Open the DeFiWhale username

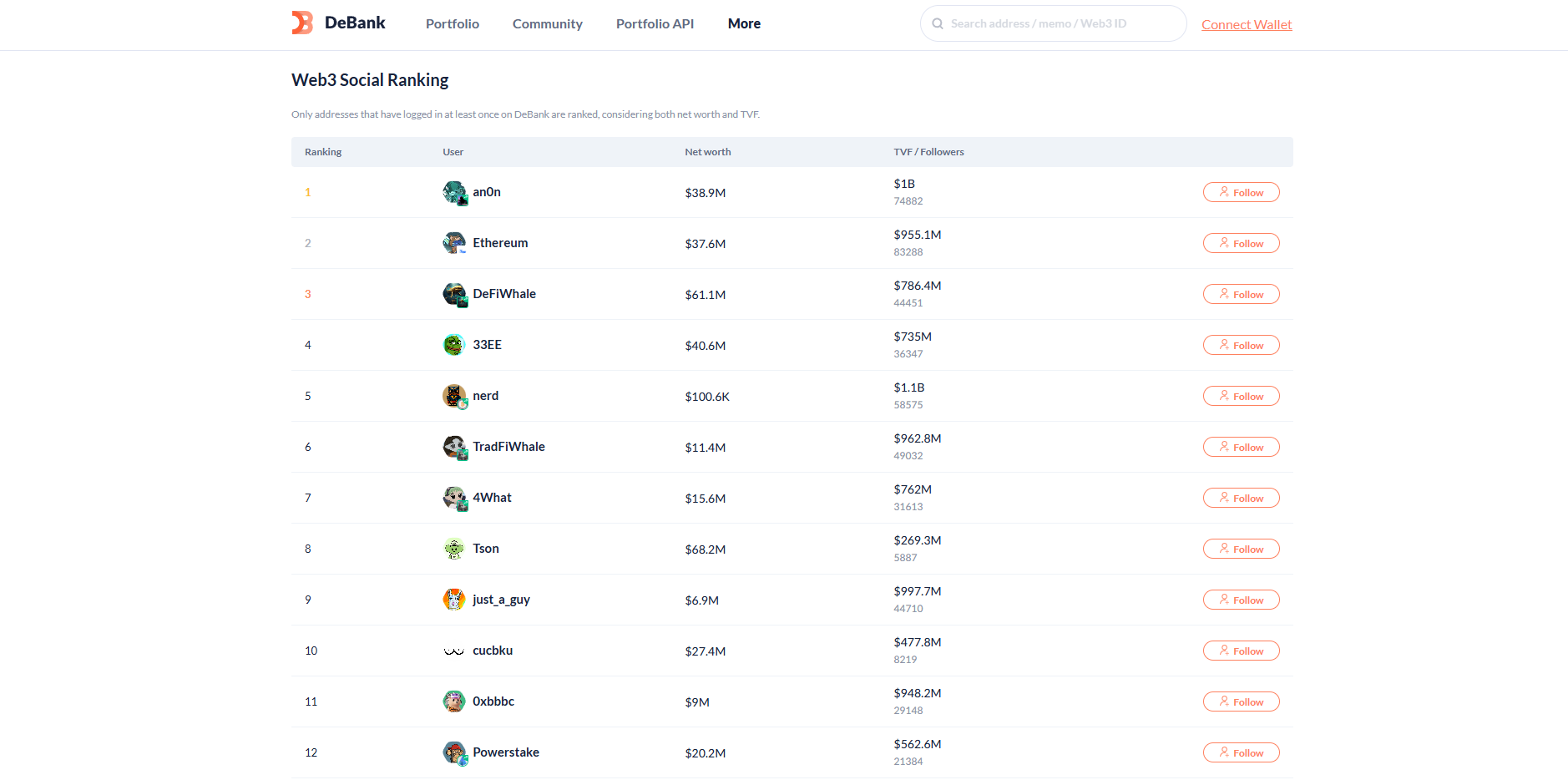tap(504, 294)
